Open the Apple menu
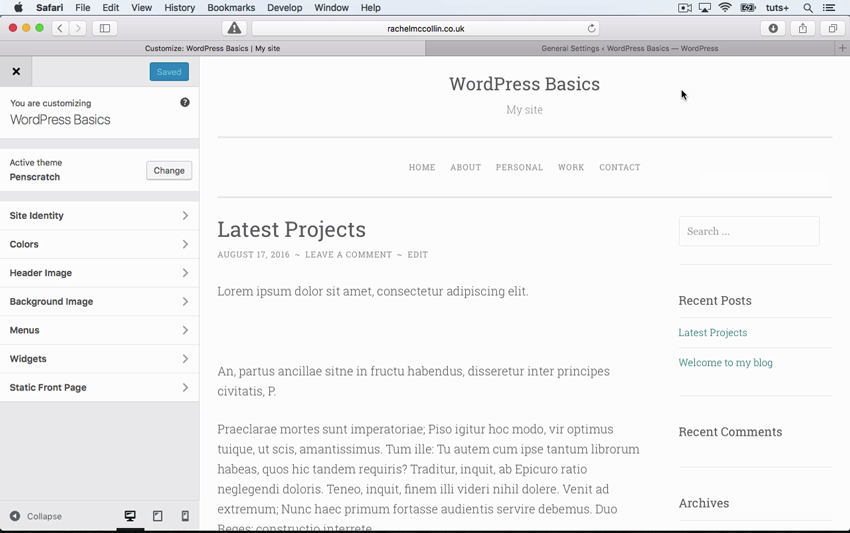850x533 pixels. (x=18, y=8)
